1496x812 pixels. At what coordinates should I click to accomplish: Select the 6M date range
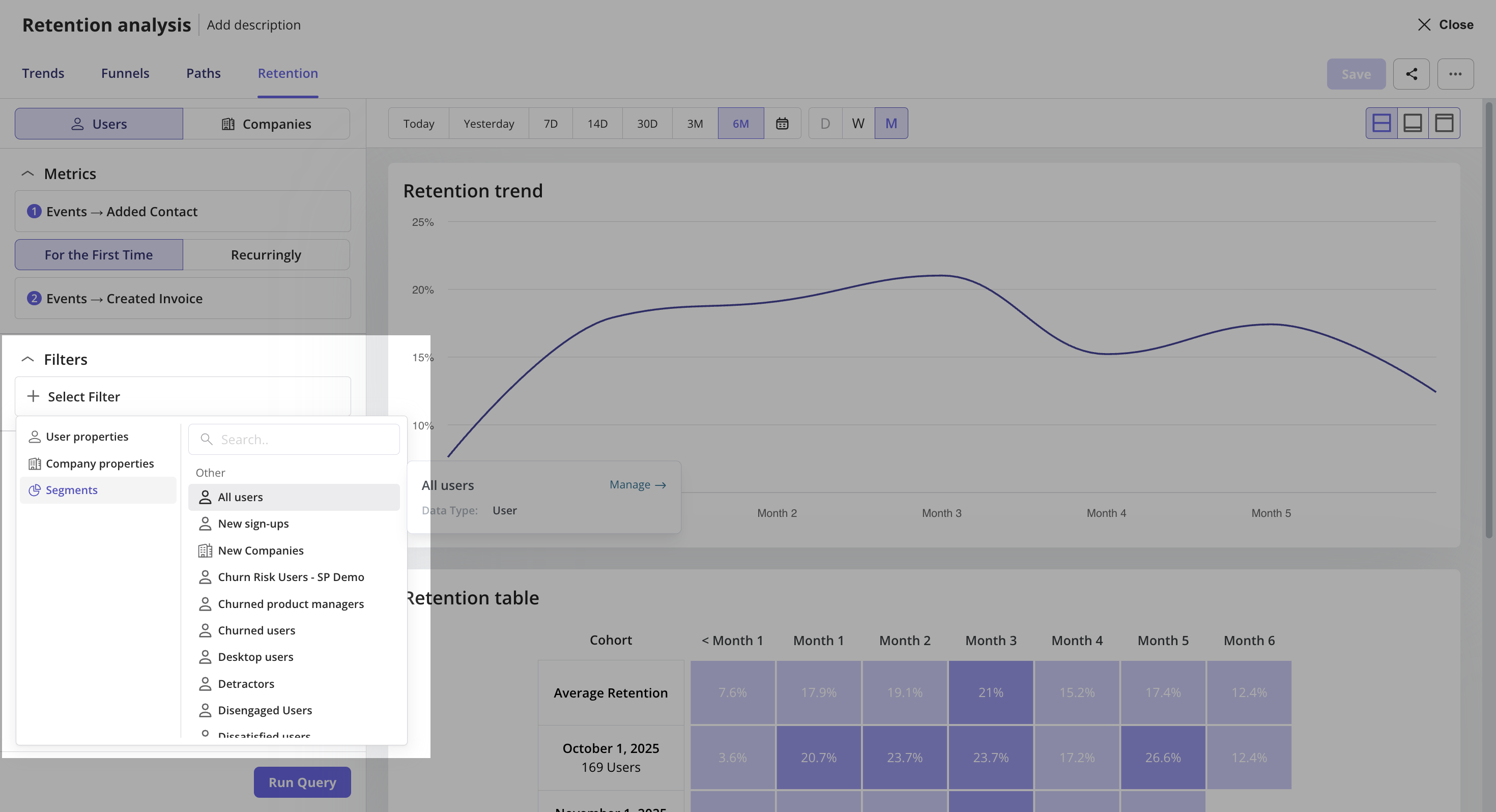[741, 123]
